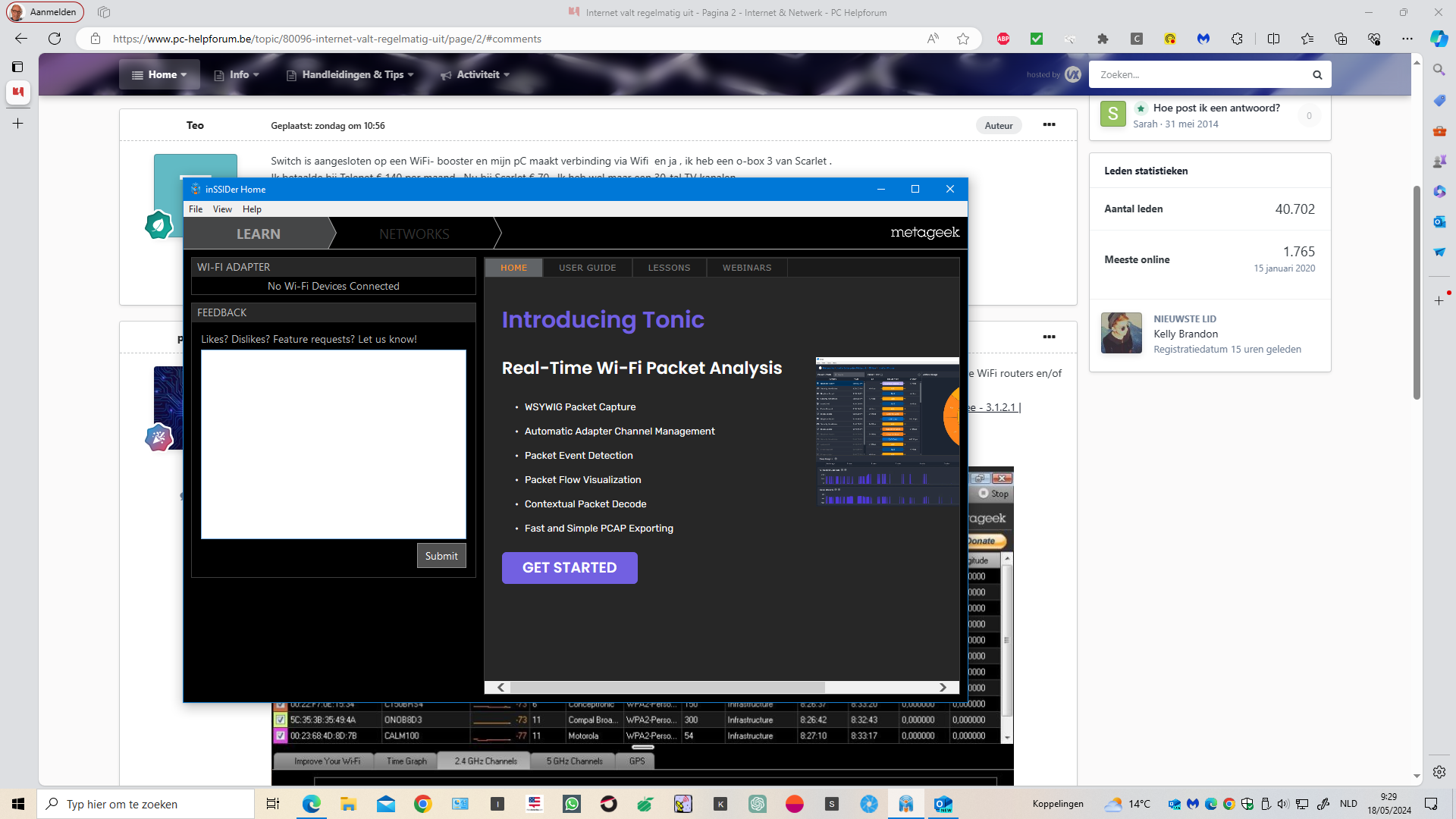Click the Adblock Plus extension icon
Screen dimensions: 1456x819
1003,39
